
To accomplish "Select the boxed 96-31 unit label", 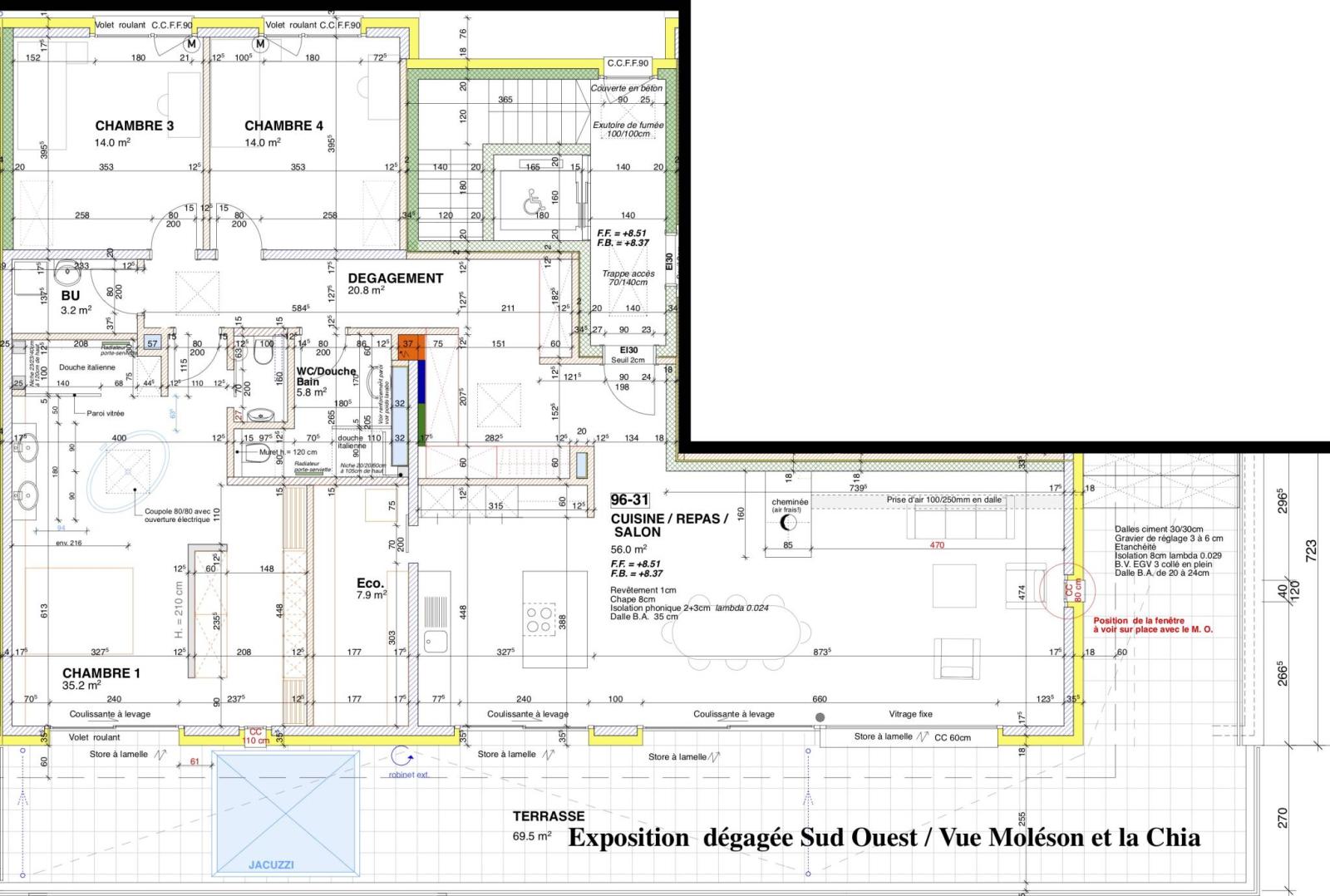I will (629, 500).
